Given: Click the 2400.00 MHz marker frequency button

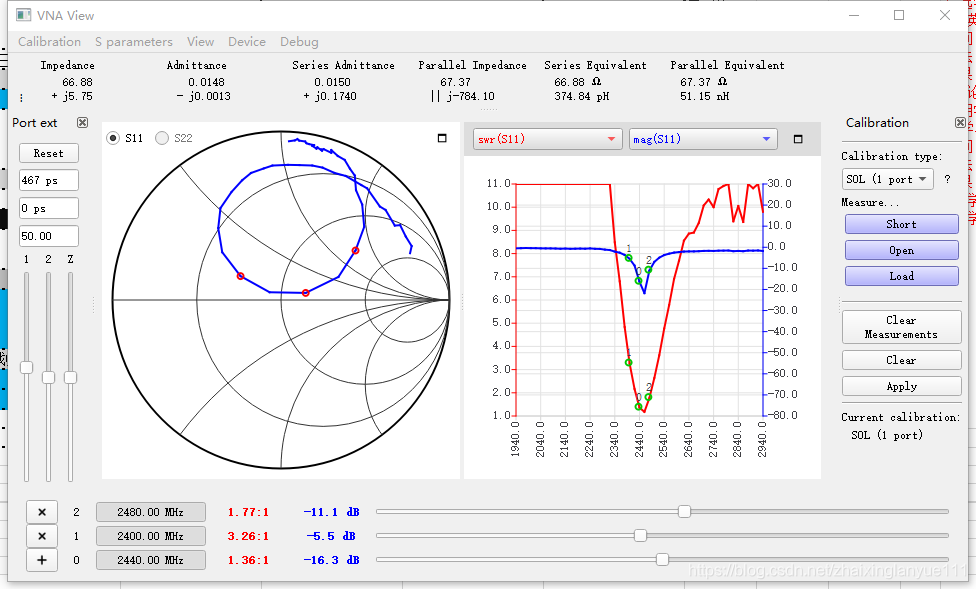Looking at the screenshot, I should (151, 536).
